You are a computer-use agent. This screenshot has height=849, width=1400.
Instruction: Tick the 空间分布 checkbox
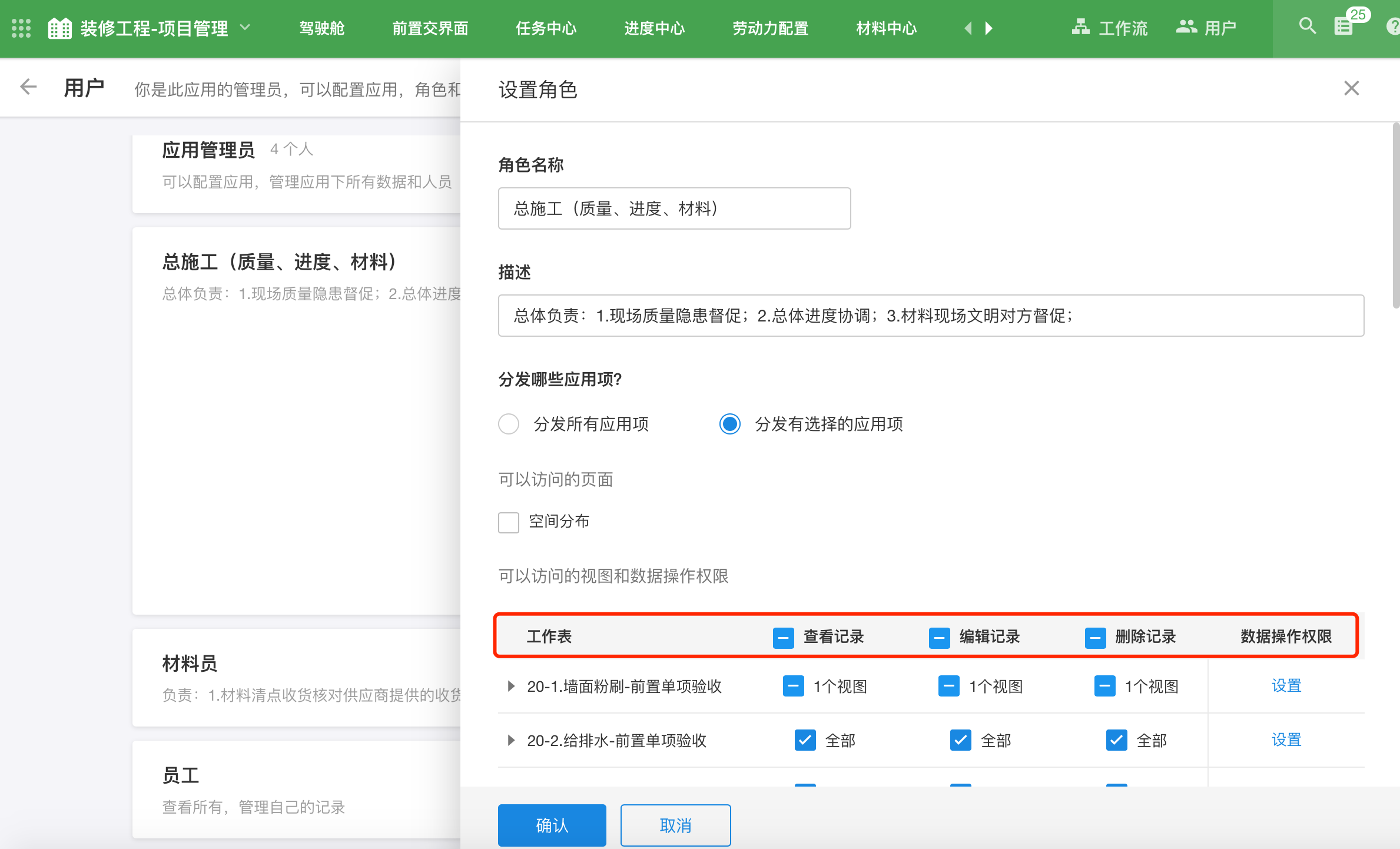click(509, 522)
